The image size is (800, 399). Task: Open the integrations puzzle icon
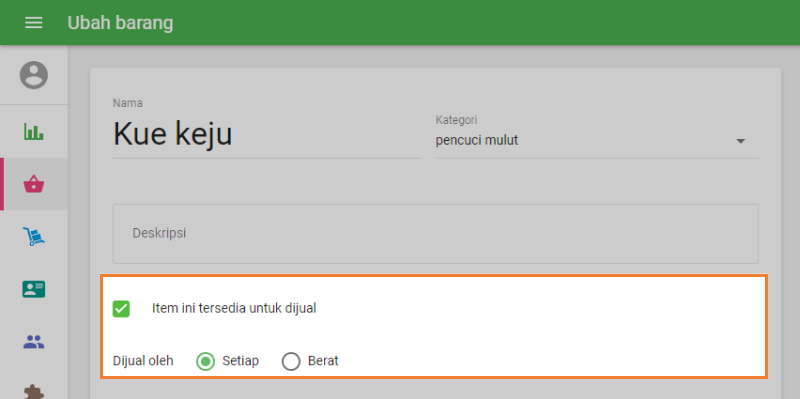point(34,392)
